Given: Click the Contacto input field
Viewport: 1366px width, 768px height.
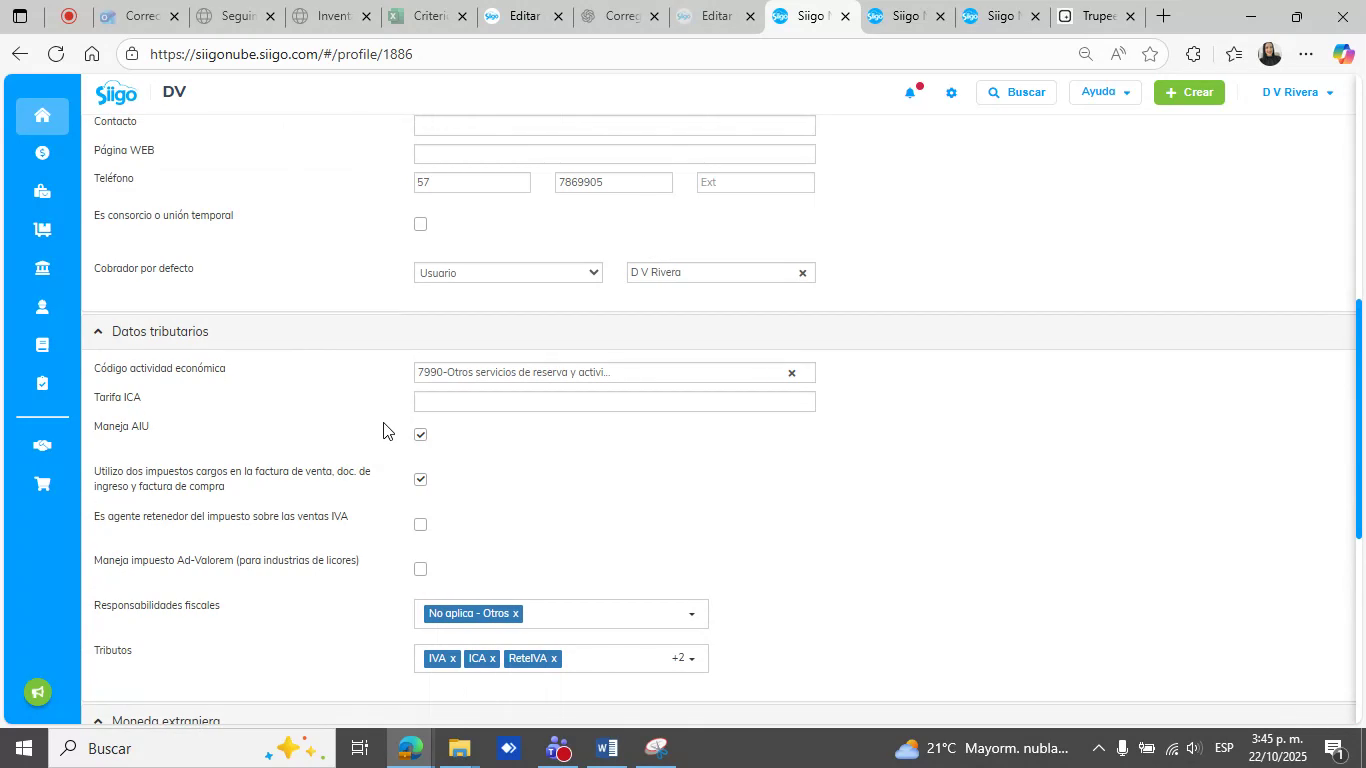Looking at the screenshot, I should 614,125.
